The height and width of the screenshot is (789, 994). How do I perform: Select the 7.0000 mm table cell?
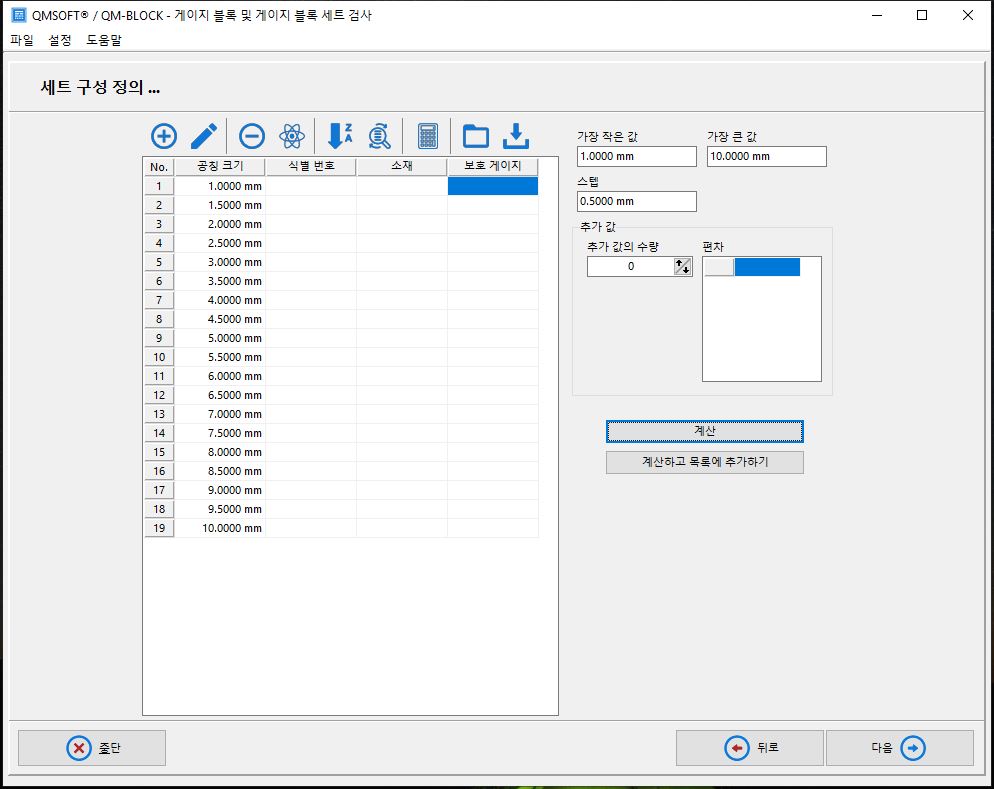click(220, 414)
